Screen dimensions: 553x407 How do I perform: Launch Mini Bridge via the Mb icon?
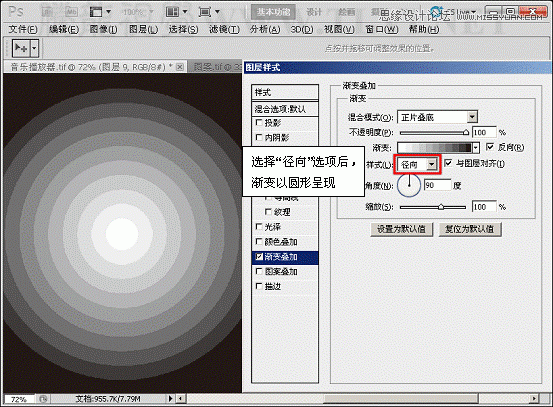pyautogui.click(x=72, y=12)
